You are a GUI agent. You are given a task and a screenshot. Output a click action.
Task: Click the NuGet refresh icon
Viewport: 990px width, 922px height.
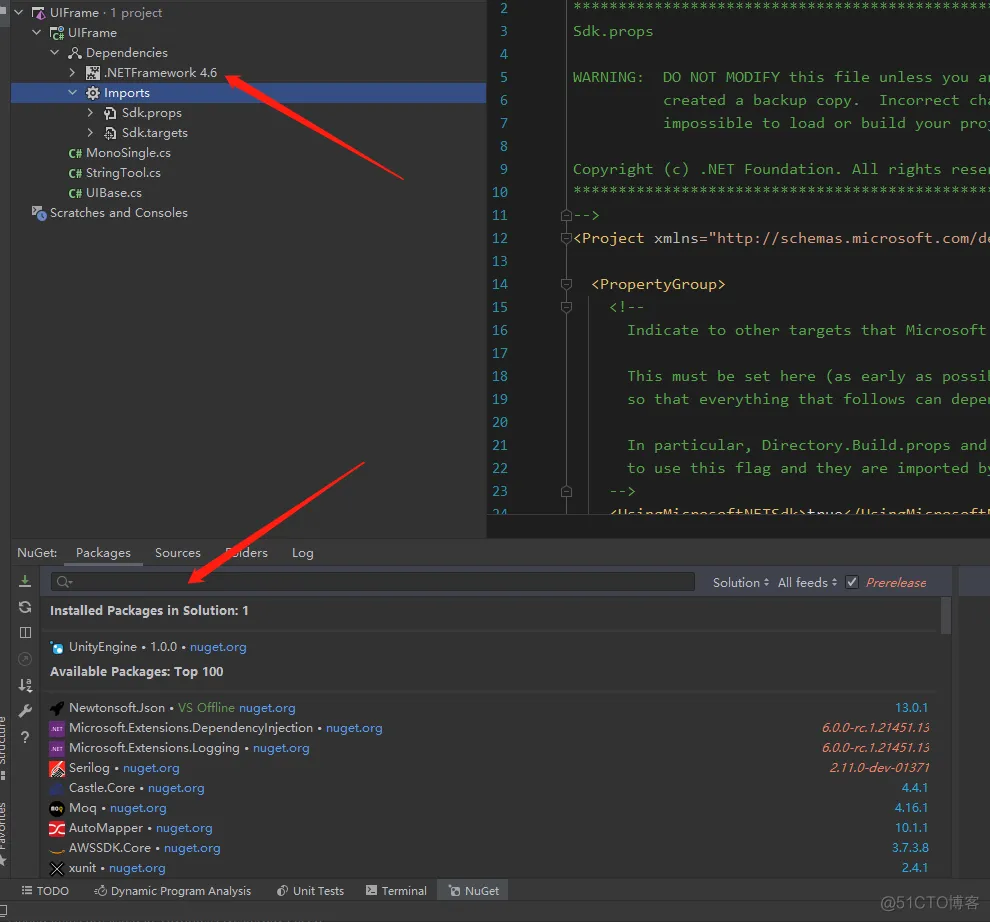25,607
